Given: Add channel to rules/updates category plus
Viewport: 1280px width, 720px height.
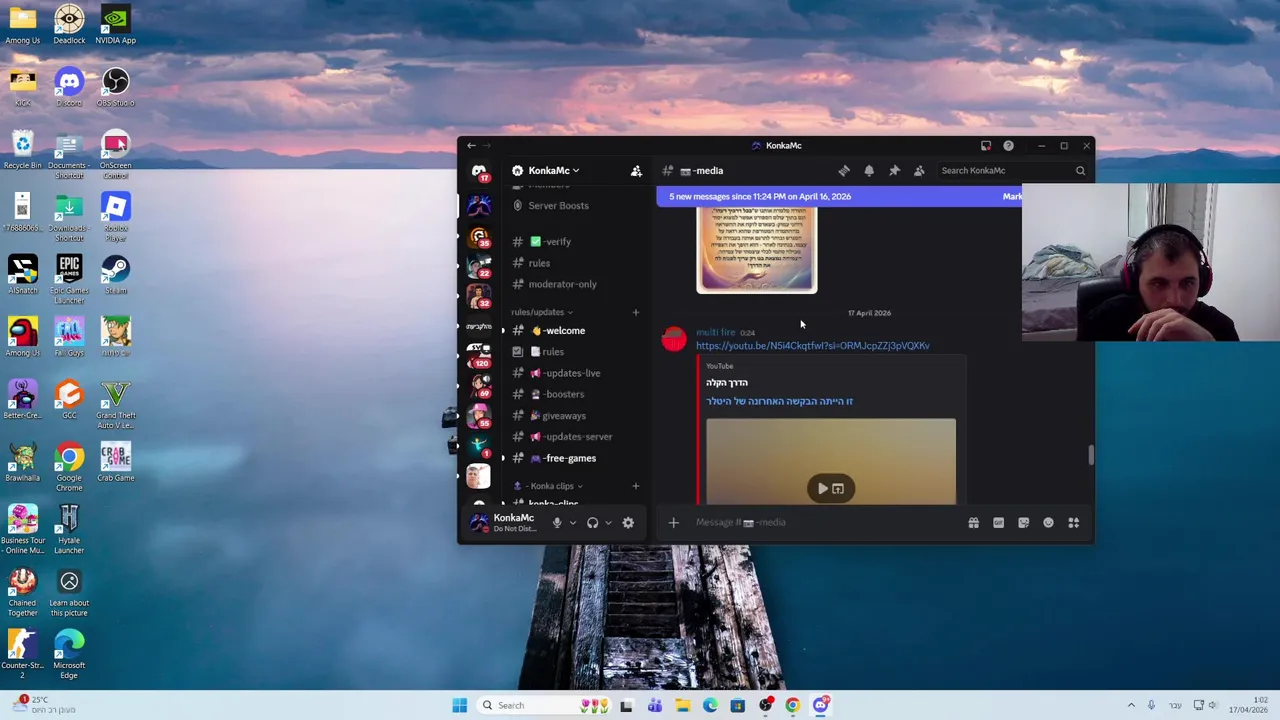Looking at the screenshot, I should click(x=635, y=313).
